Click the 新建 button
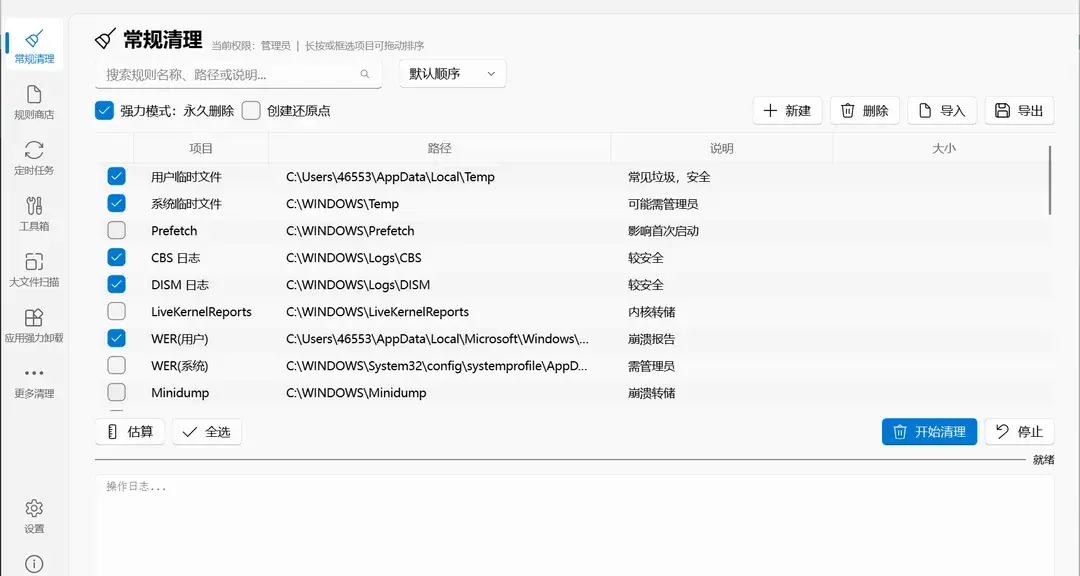The width and height of the screenshot is (1080, 576). (787, 110)
